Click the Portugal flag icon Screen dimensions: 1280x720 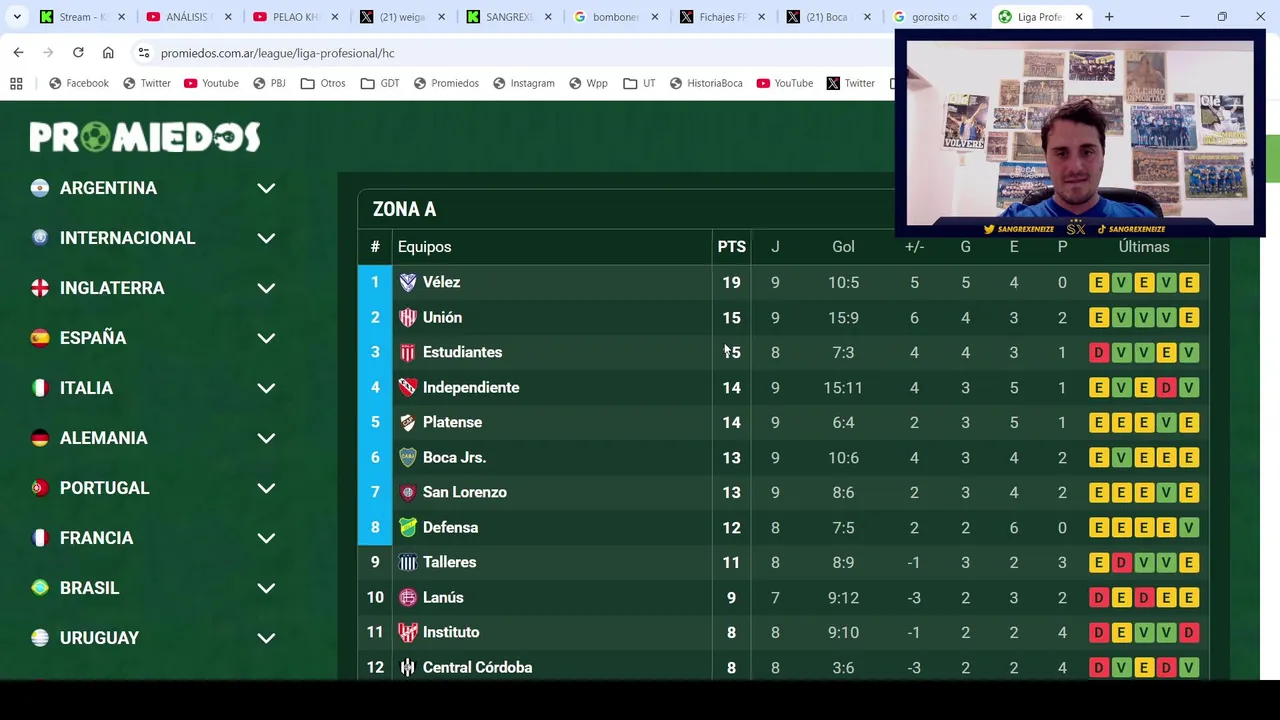click(x=40, y=488)
